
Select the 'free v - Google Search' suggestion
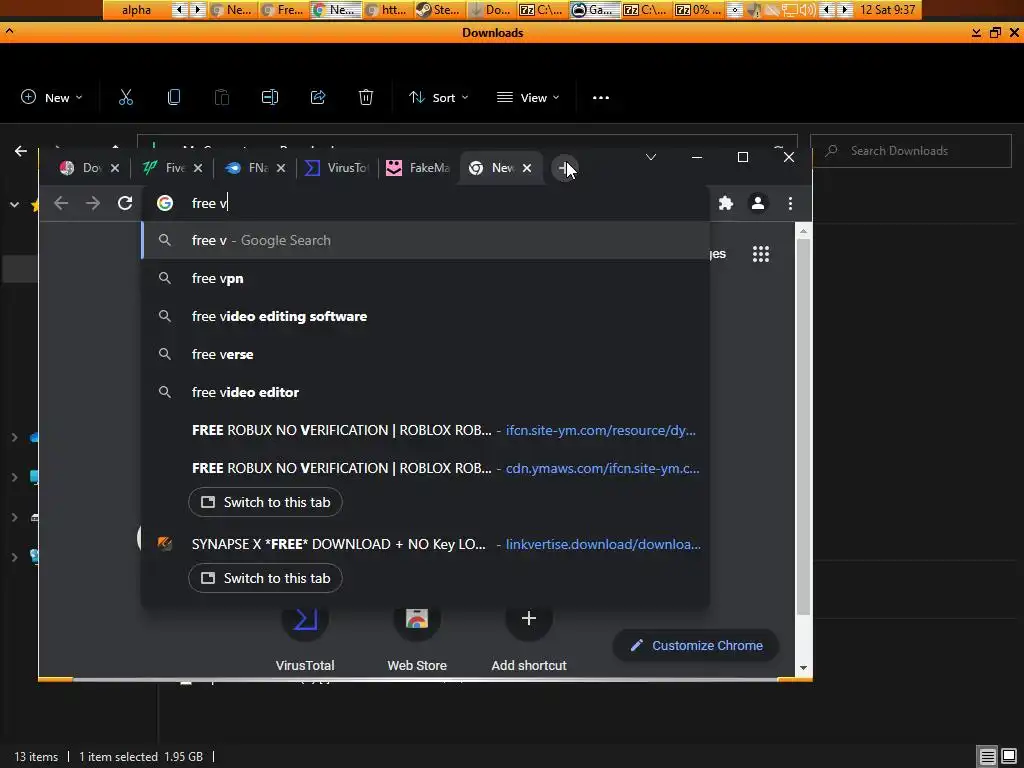point(425,240)
